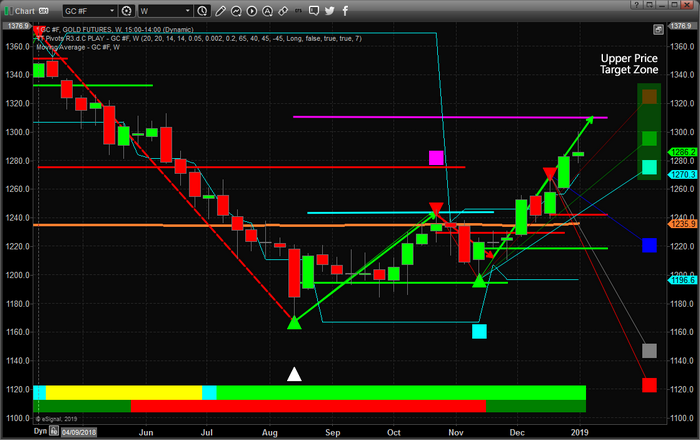
Task: Click the 1196.6 cyan price tag
Action: (683, 280)
